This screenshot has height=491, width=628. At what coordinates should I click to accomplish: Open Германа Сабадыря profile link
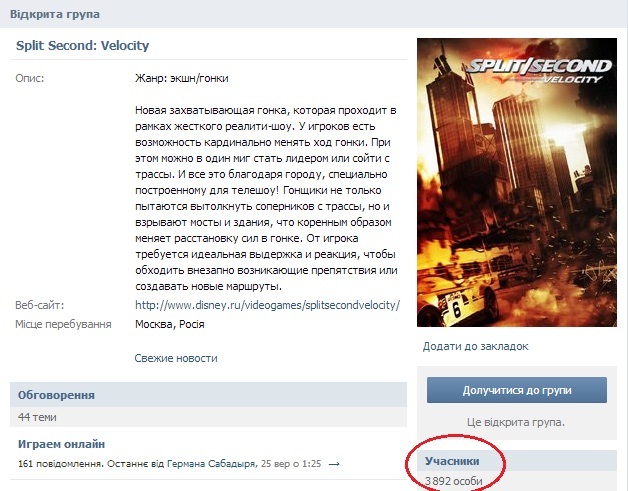point(211,464)
